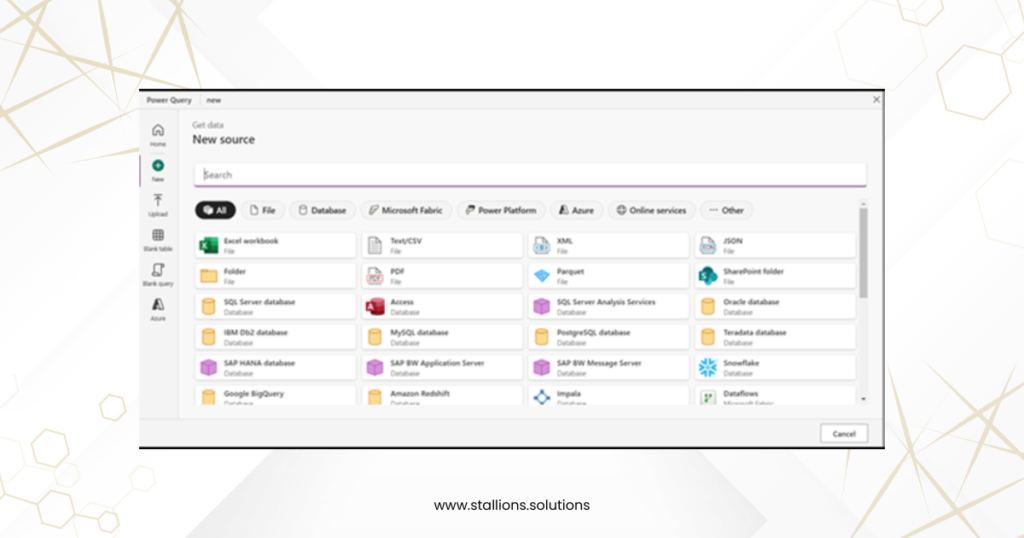This screenshot has height=538, width=1024.
Task: Open the Home sidebar icon
Action: pos(158,131)
